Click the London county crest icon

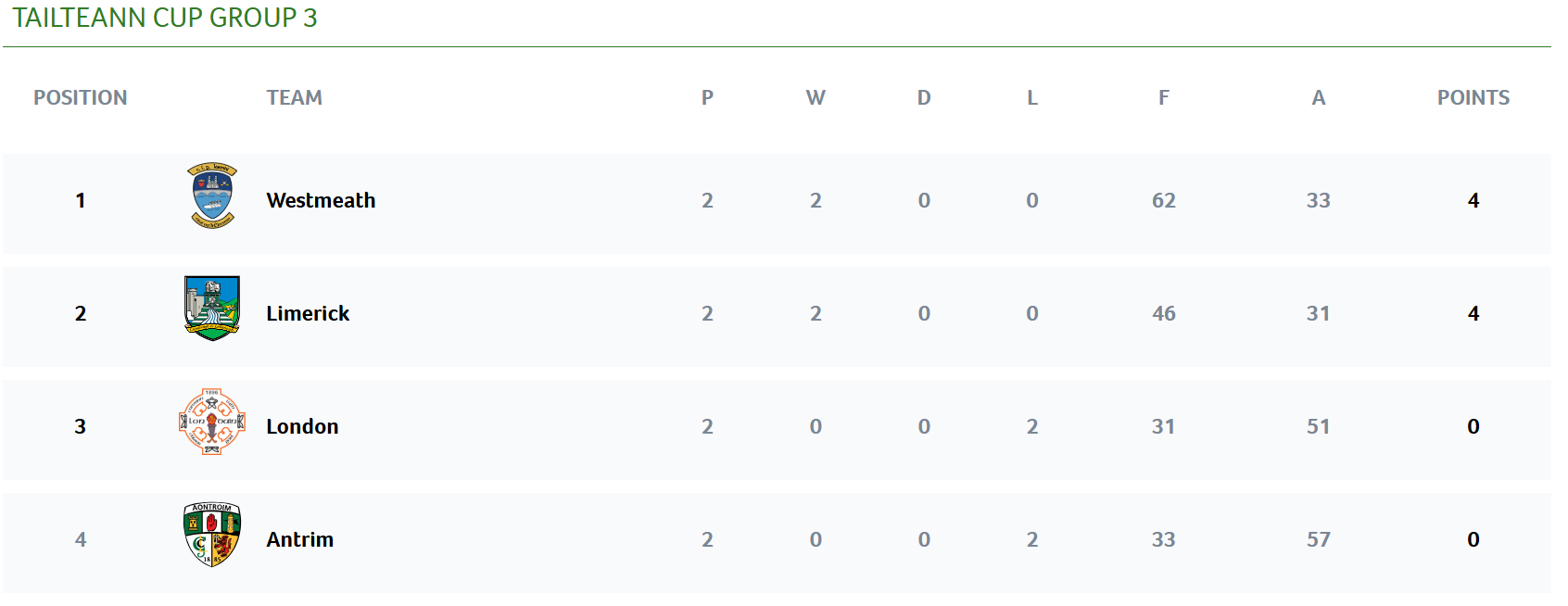(212, 422)
